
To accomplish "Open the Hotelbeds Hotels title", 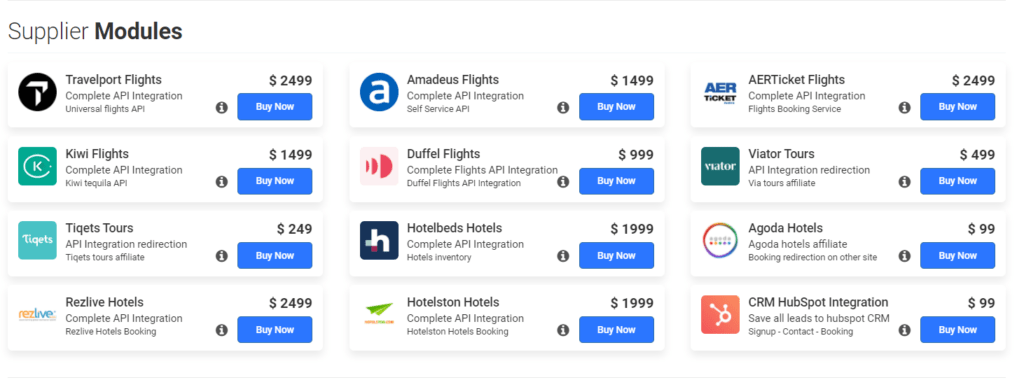I will pyautogui.click(x=455, y=229).
